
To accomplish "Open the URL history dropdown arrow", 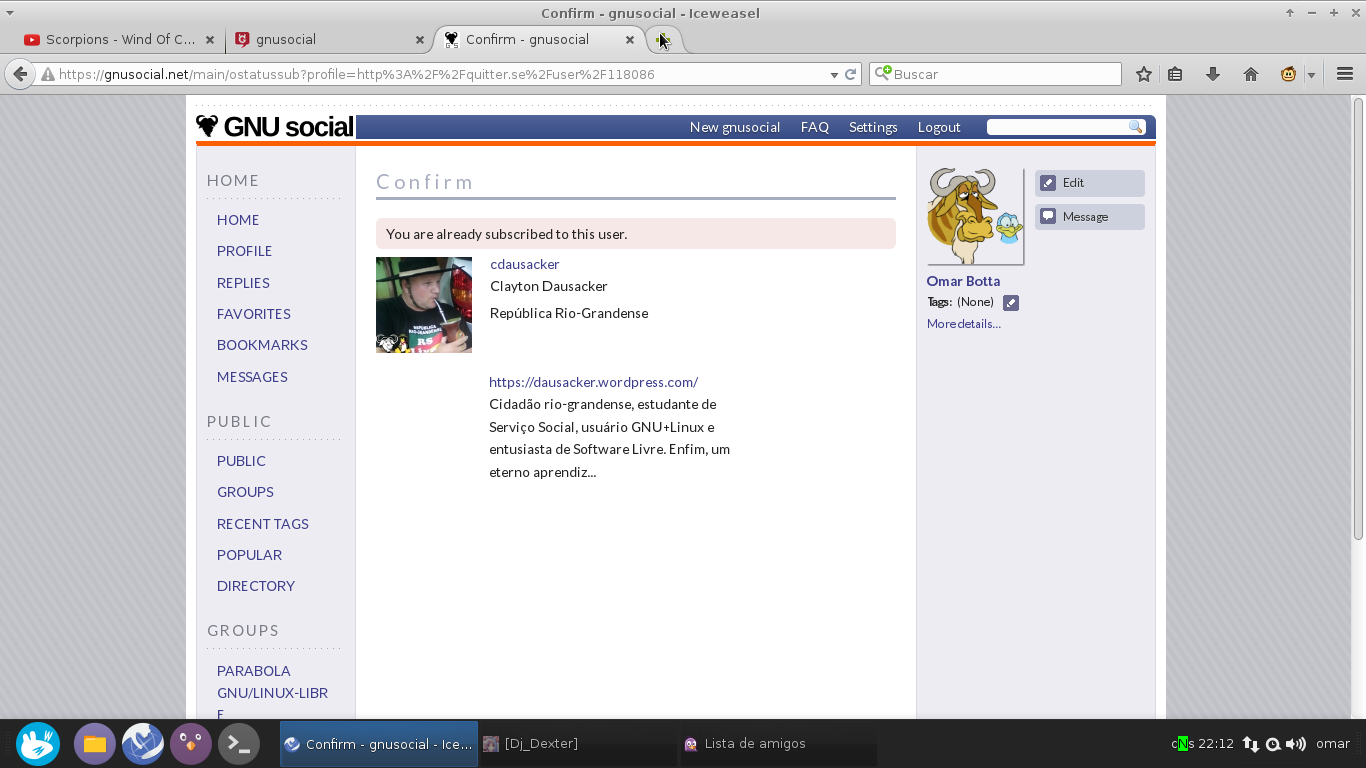I will [834, 74].
